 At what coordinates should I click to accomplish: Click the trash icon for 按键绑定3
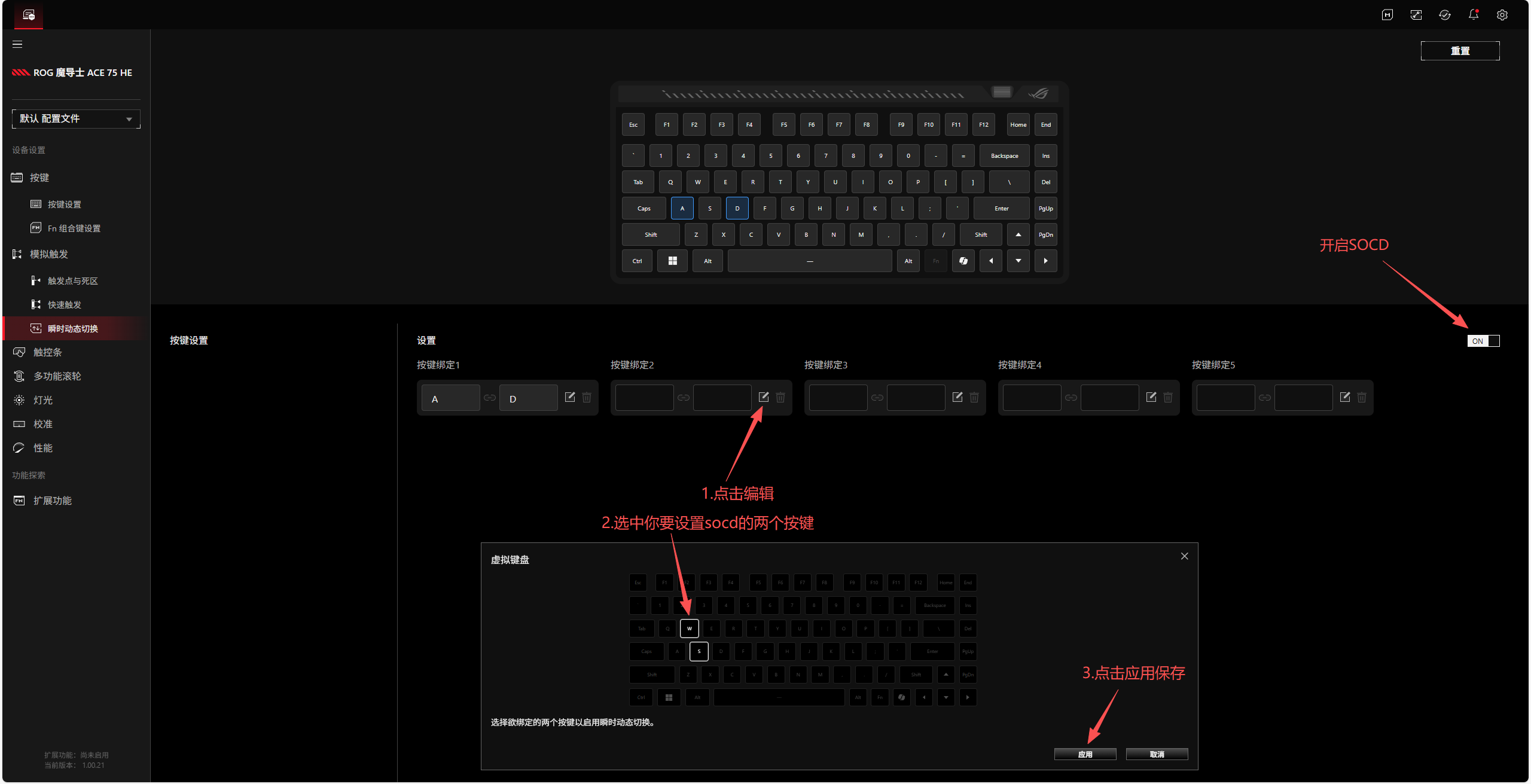pos(974,397)
